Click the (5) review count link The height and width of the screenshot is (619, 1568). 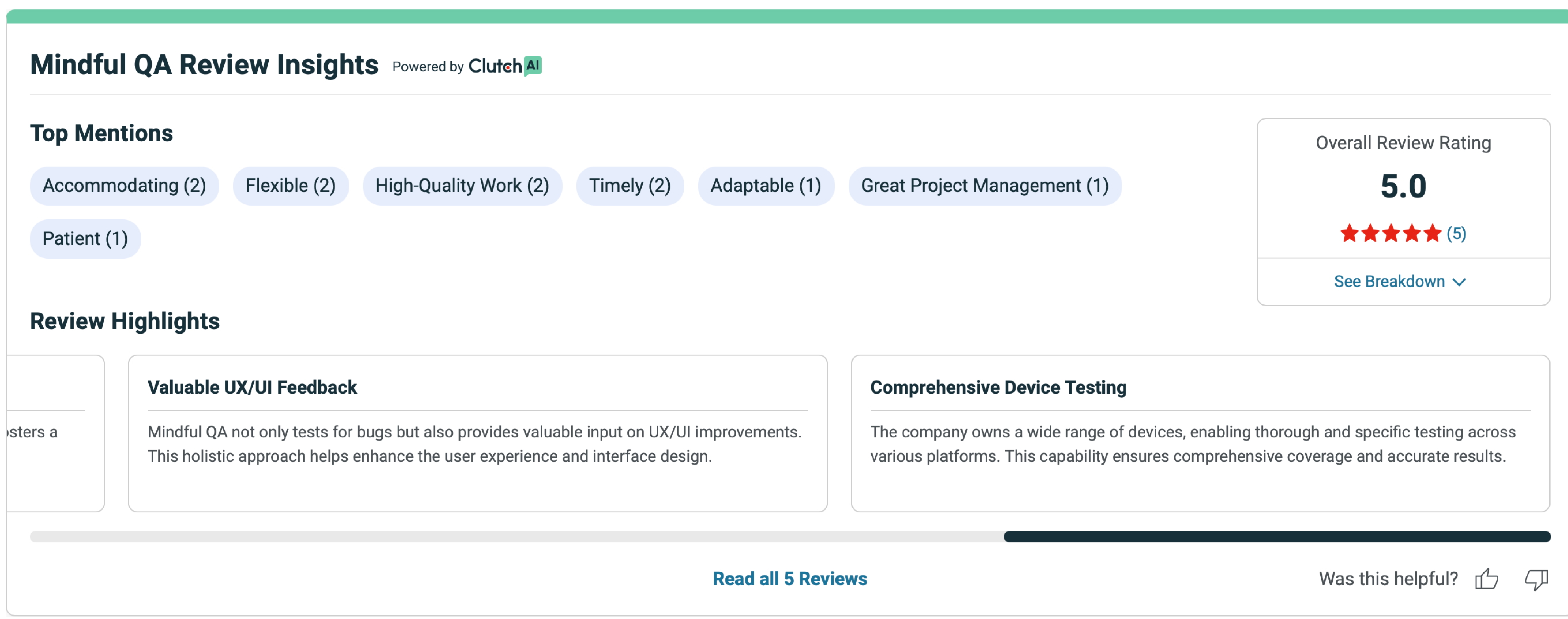(x=1456, y=233)
